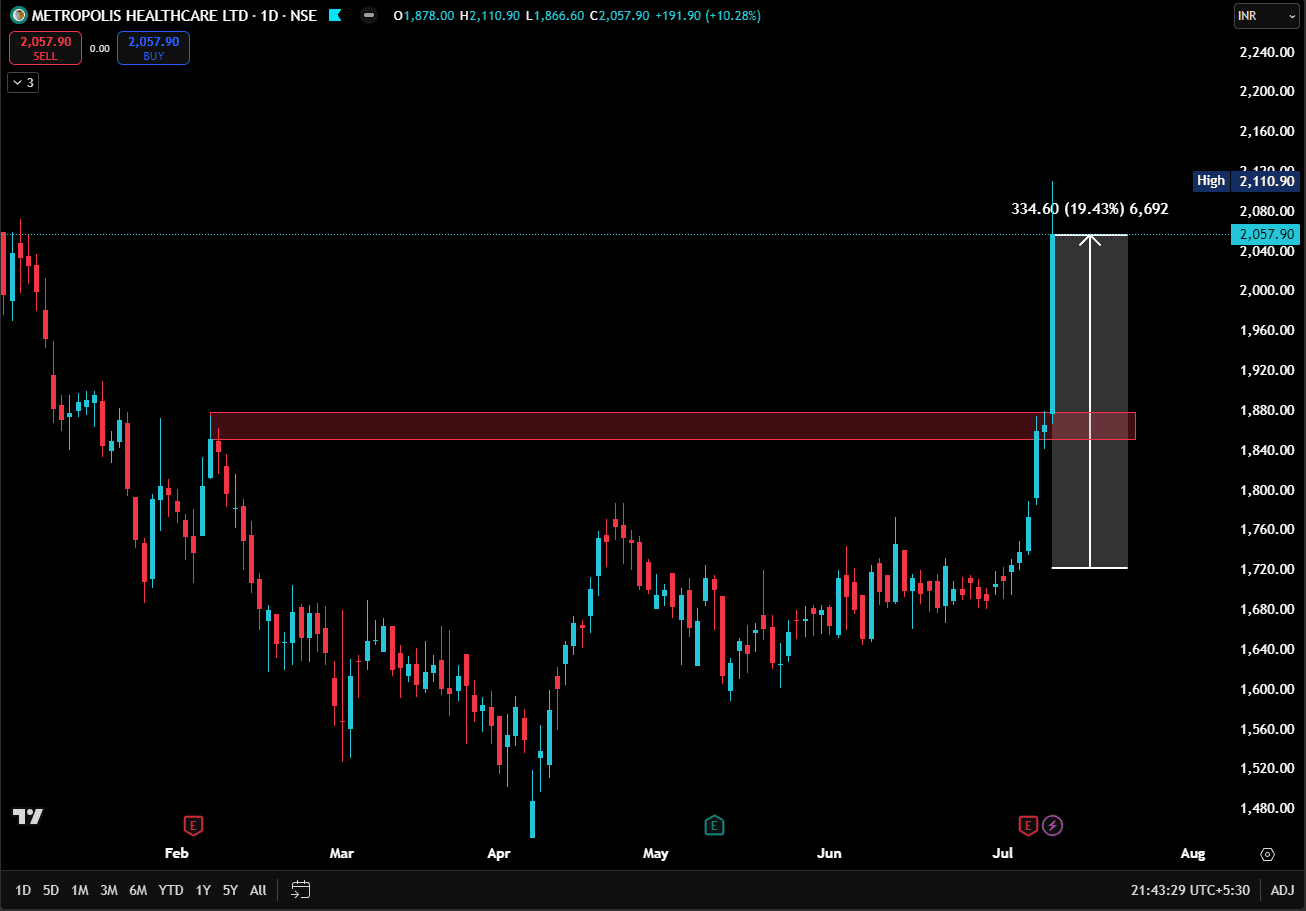Click the close value C2,057.90 in header
This screenshot has width=1306, height=911.
point(620,16)
